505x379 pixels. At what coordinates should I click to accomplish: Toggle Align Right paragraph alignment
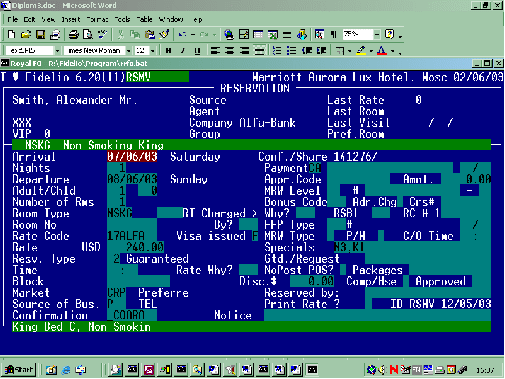coord(245,51)
